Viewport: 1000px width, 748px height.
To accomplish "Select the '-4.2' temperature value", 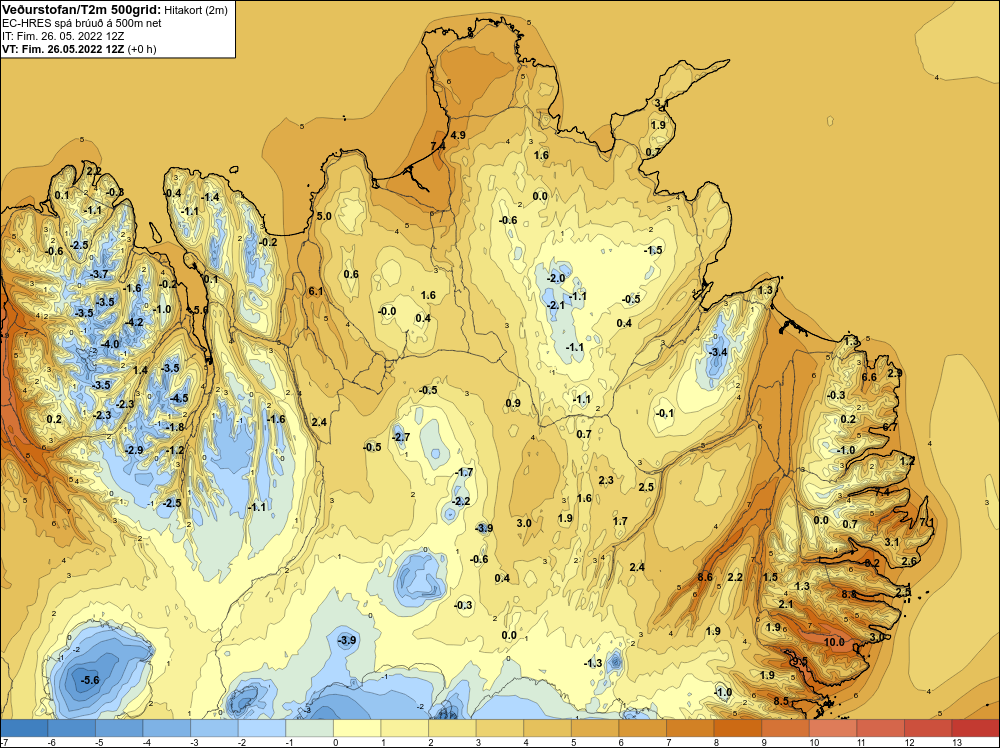I will coord(134,322).
